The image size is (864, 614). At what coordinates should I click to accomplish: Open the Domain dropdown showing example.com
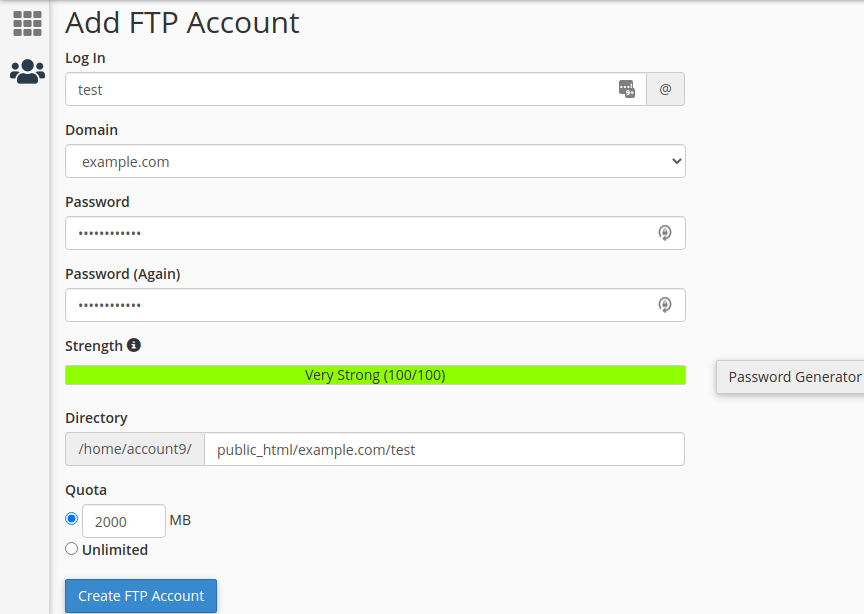(375, 161)
